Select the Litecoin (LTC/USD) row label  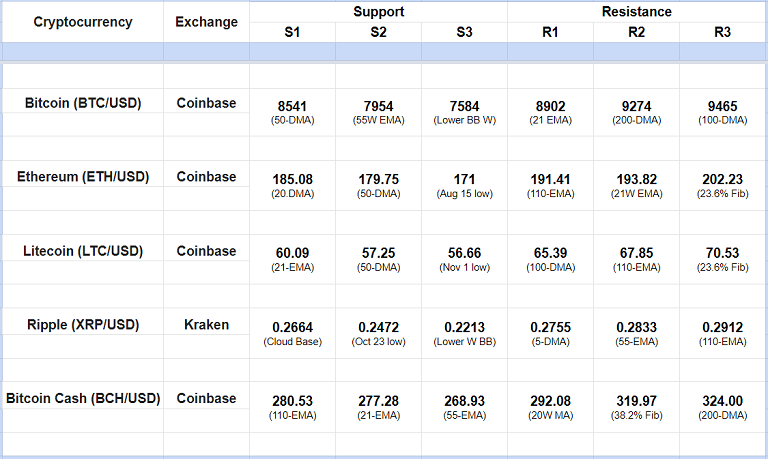coord(82,251)
